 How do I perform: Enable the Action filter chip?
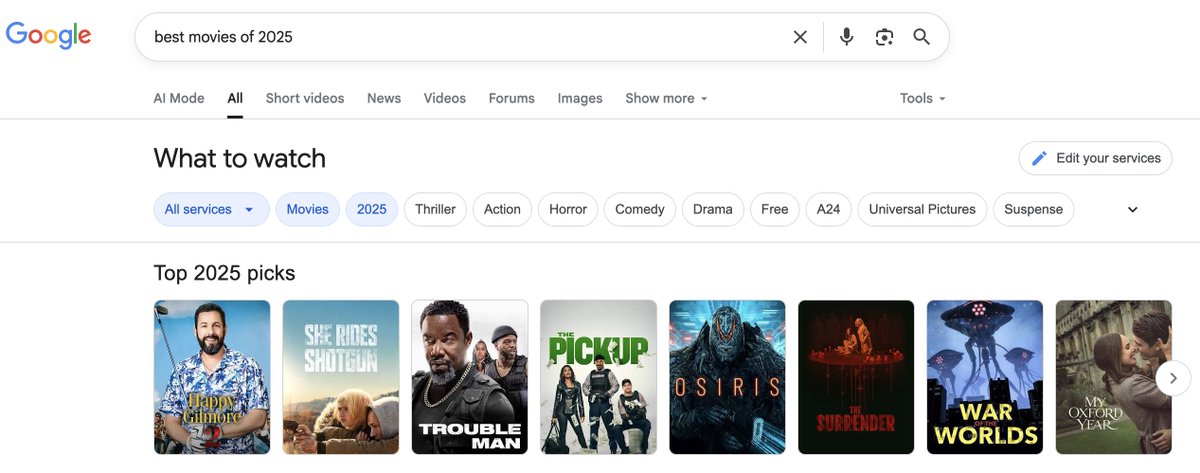(502, 209)
